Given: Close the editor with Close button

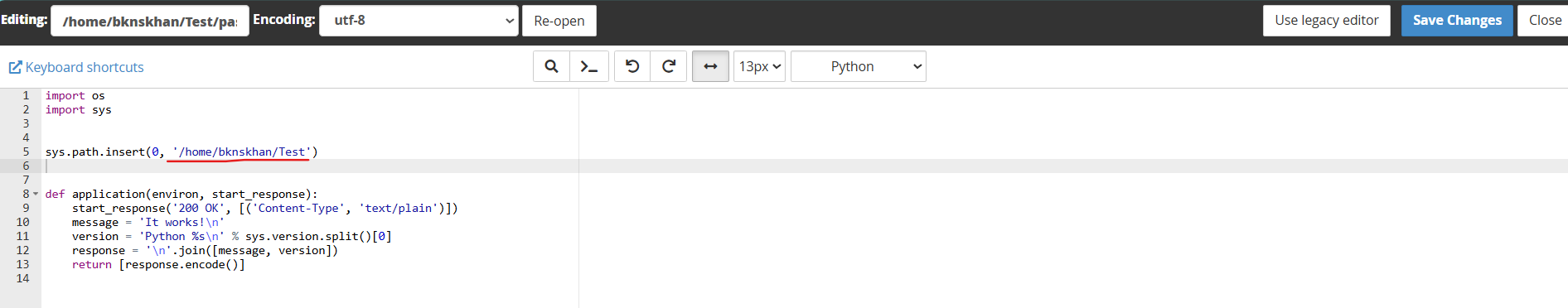Looking at the screenshot, I should pos(1544,21).
